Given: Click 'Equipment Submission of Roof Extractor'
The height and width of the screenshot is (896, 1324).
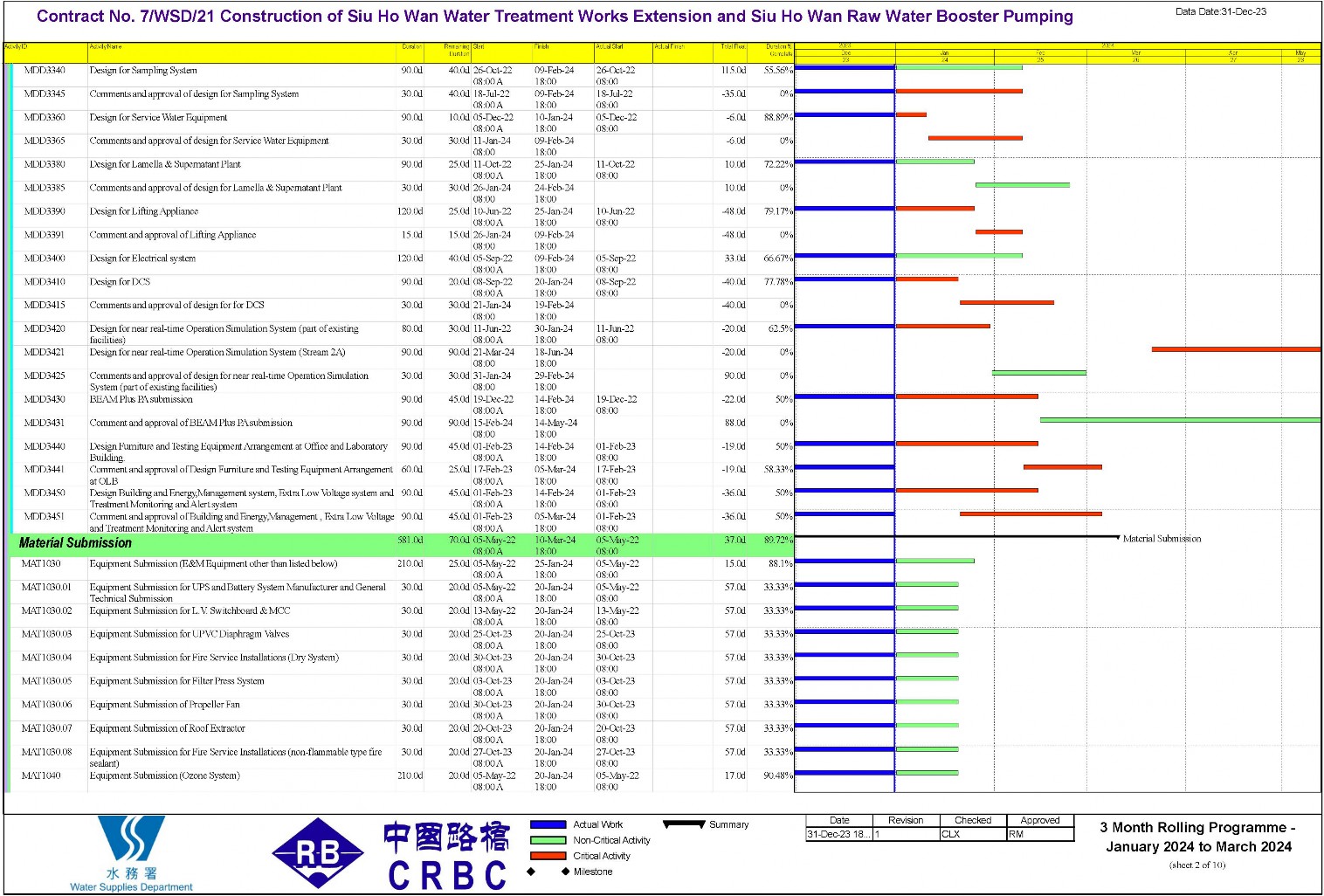Looking at the screenshot, I should [x=167, y=728].
